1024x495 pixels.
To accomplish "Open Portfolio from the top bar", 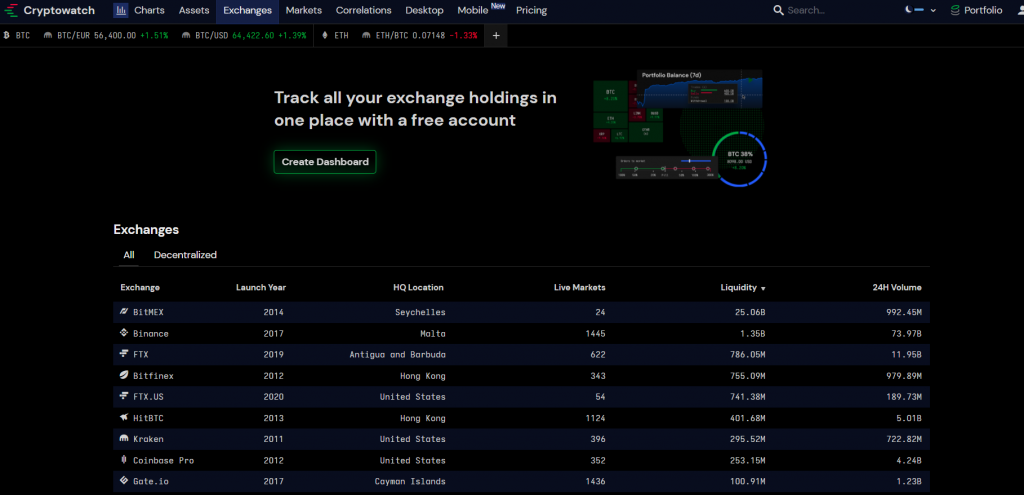I will click(976, 10).
